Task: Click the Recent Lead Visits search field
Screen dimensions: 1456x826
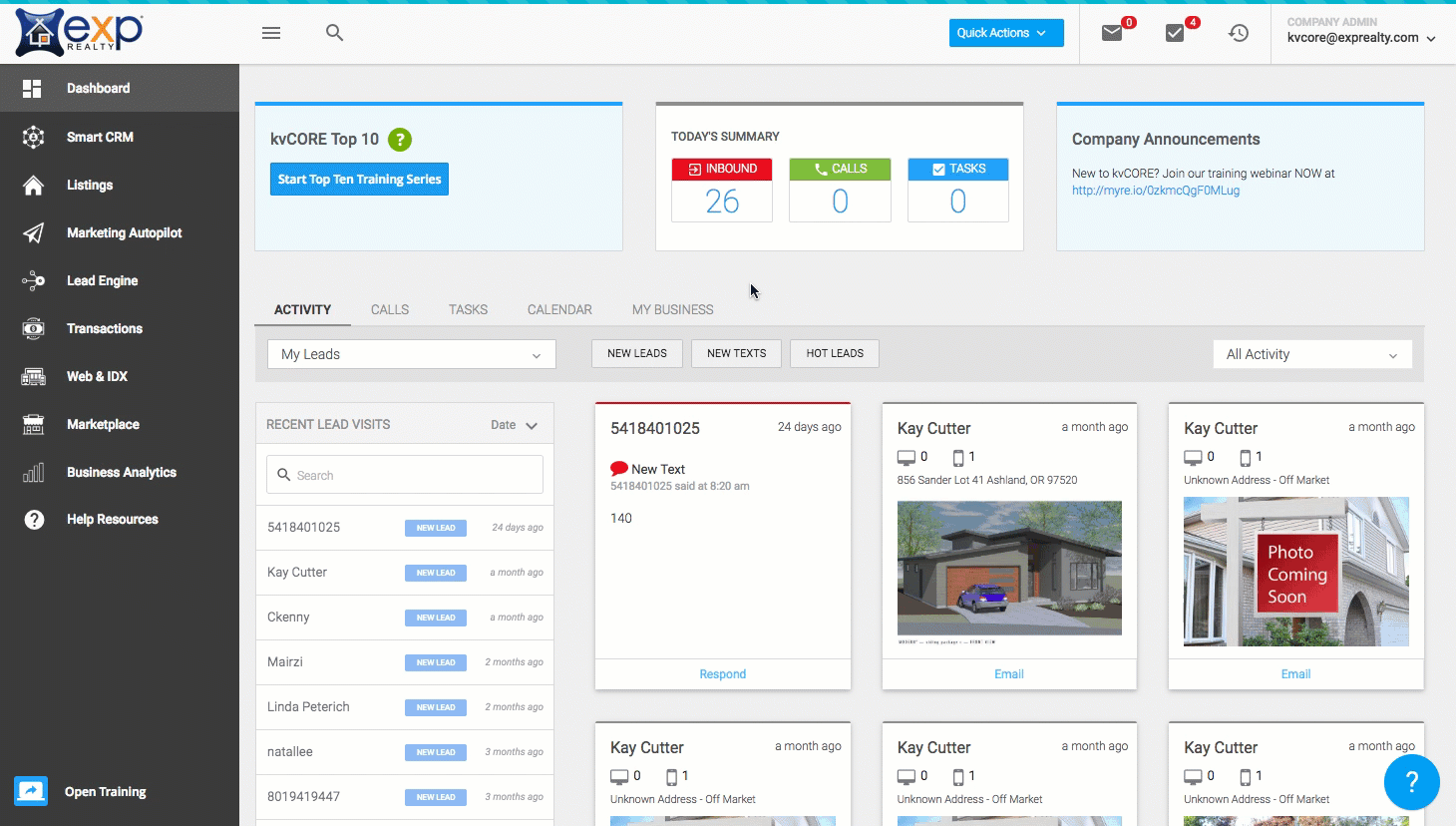Action: (x=405, y=475)
